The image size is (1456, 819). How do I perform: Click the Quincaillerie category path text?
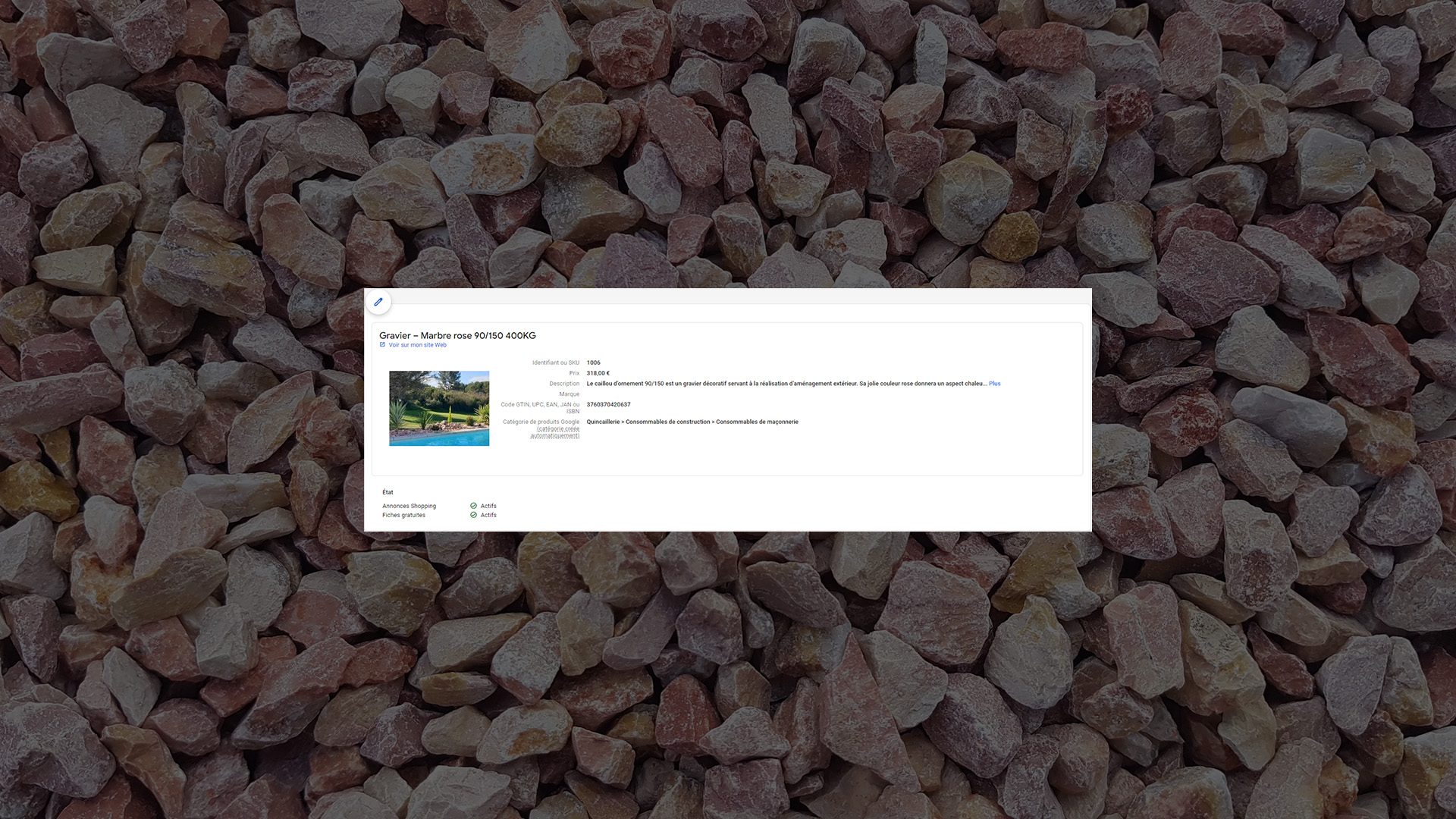coord(692,422)
